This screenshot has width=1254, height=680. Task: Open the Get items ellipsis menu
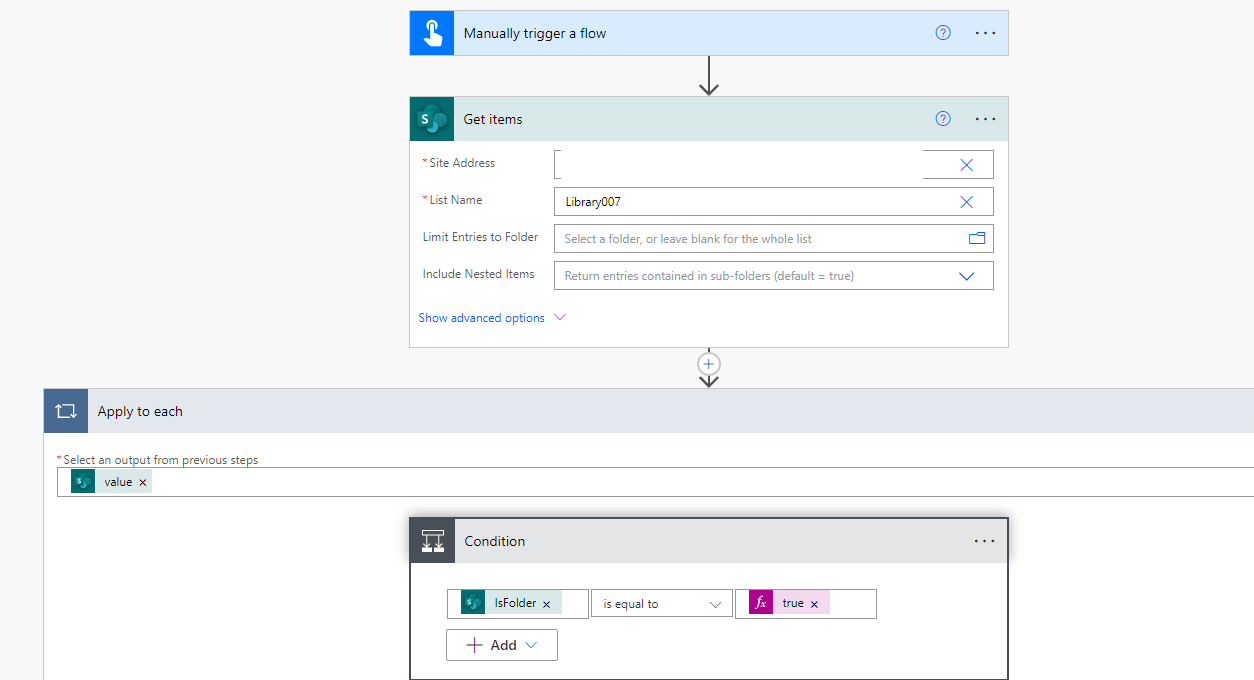pyautogui.click(x=986, y=119)
